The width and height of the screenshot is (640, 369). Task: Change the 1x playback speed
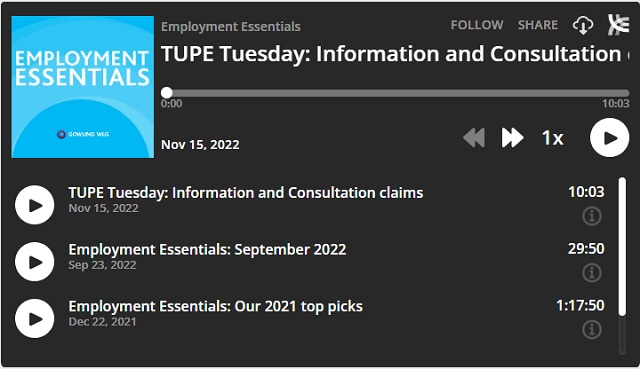553,138
